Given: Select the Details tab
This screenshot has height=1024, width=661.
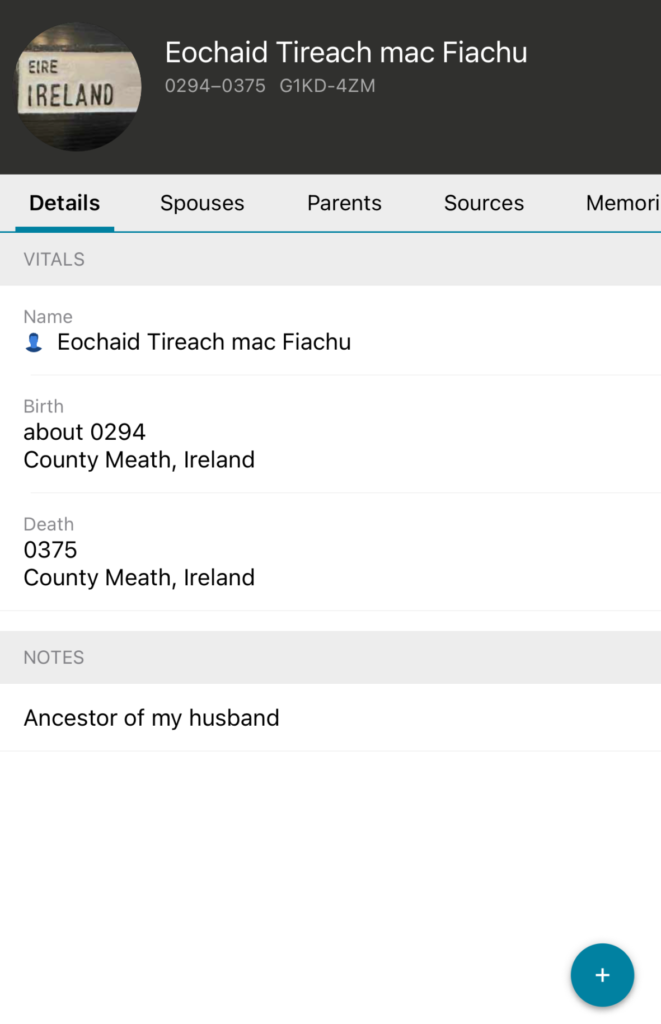Looking at the screenshot, I should [65, 203].
